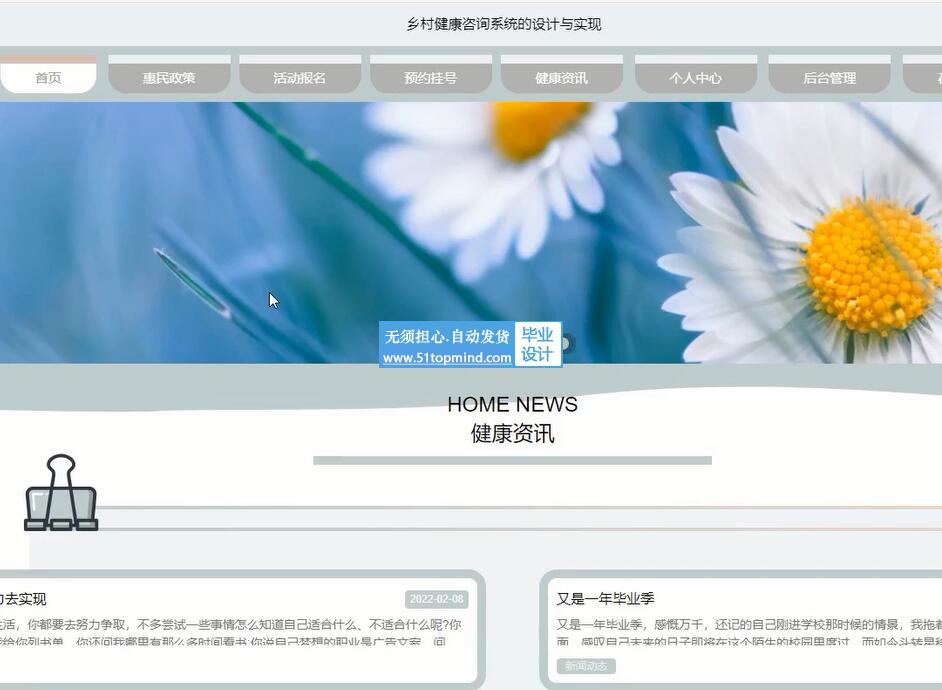Open the 首页 navigation tab

[x=48, y=74]
